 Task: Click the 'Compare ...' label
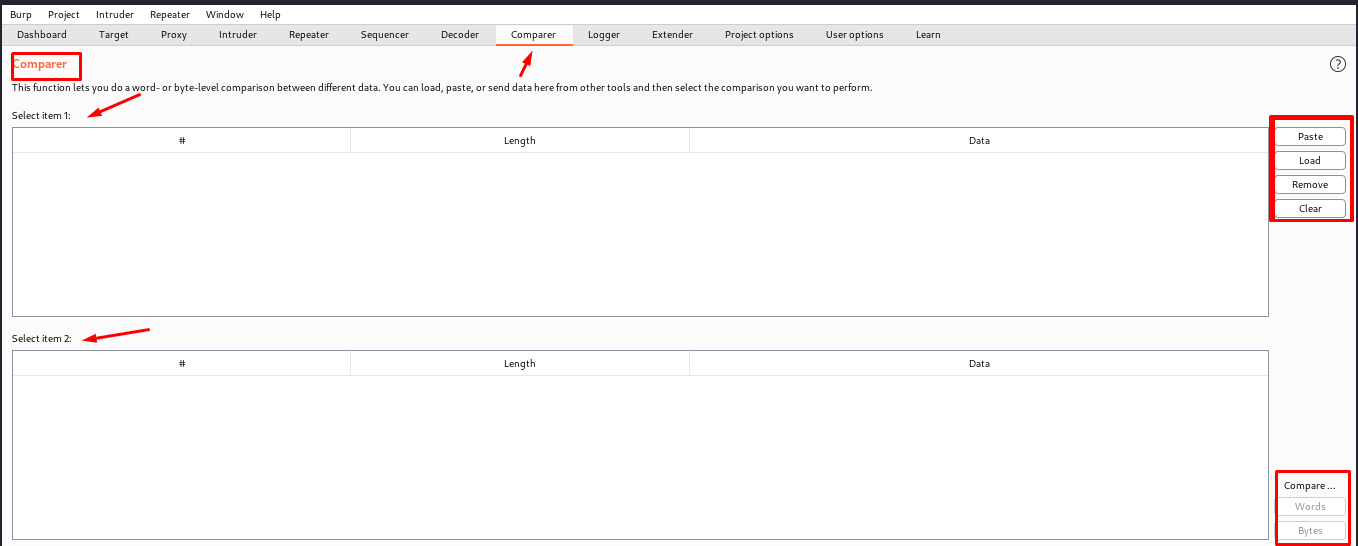click(1310, 486)
